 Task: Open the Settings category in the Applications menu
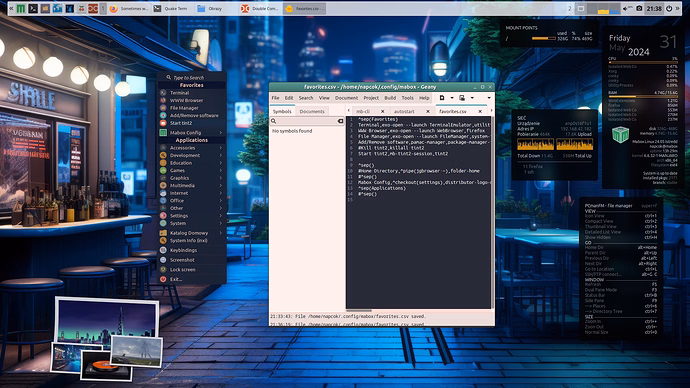(x=192, y=216)
